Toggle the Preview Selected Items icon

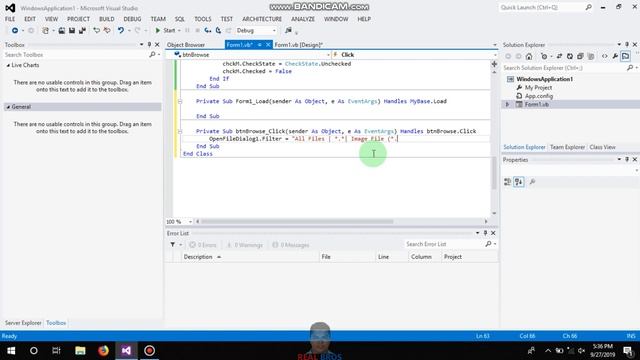pos(625,57)
